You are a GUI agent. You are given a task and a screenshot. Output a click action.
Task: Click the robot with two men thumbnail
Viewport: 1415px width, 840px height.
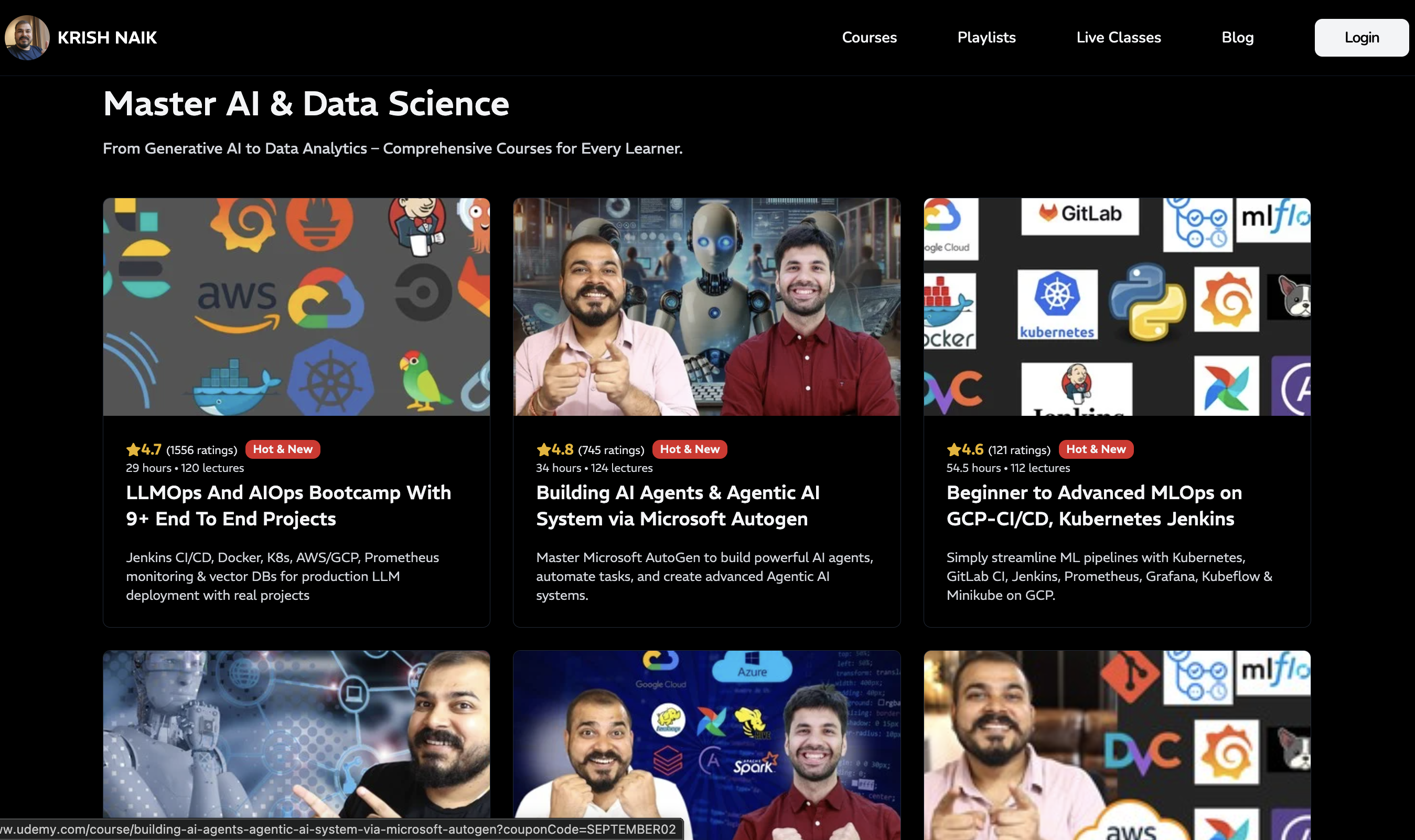coord(706,307)
